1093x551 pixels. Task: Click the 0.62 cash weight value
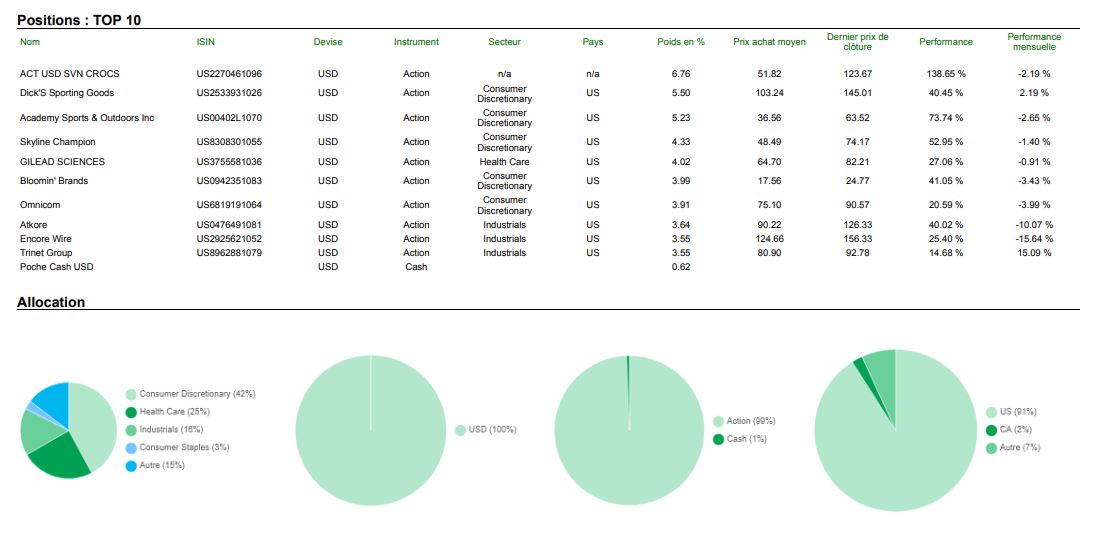[x=681, y=266]
